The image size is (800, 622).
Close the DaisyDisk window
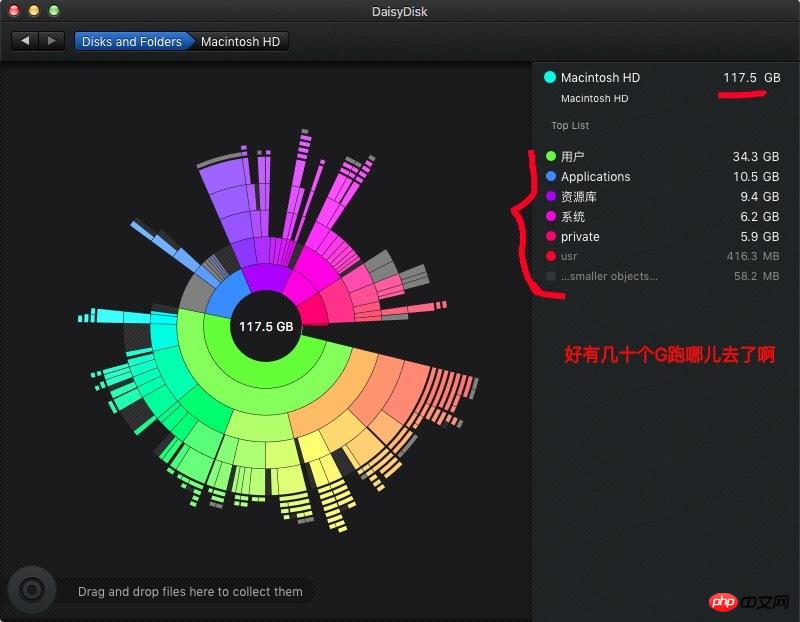[14, 10]
